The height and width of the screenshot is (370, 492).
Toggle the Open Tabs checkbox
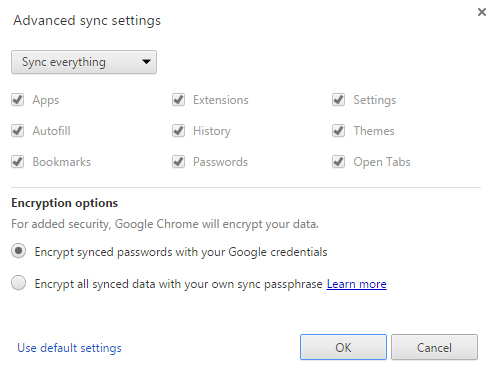tap(338, 162)
